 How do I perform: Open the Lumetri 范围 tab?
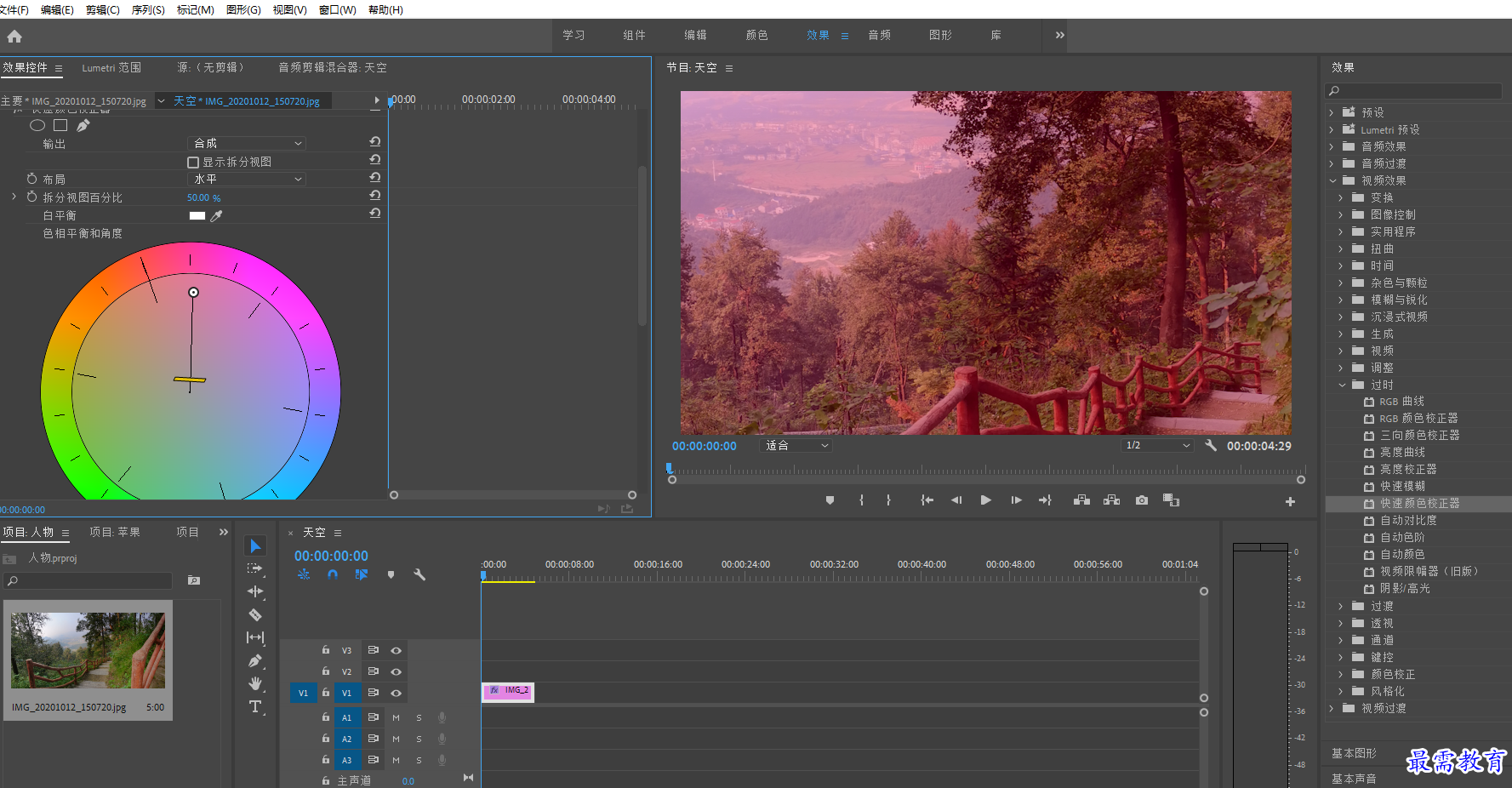coord(111,67)
